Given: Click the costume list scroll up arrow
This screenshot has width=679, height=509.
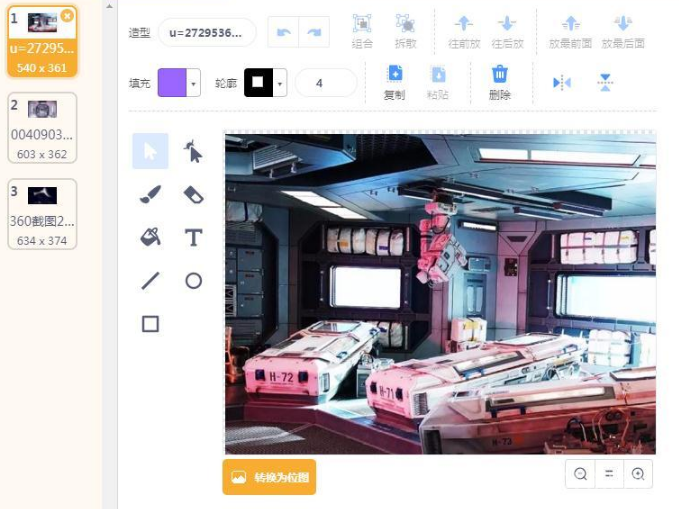Looking at the screenshot, I should tap(110, 6).
